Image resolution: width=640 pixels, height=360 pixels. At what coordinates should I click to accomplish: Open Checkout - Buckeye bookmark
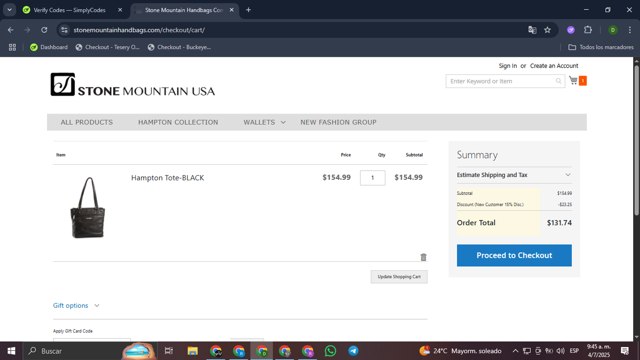point(180,47)
